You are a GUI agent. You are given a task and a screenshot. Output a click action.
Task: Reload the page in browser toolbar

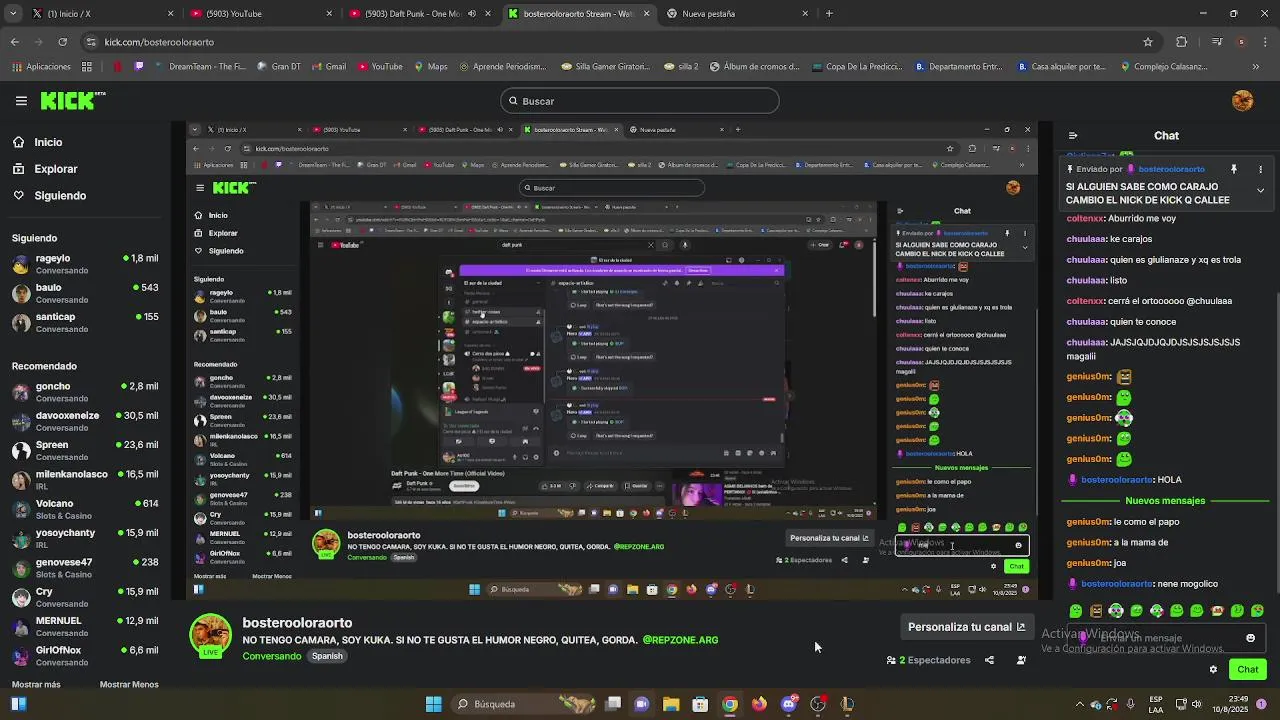[x=62, y=42]
